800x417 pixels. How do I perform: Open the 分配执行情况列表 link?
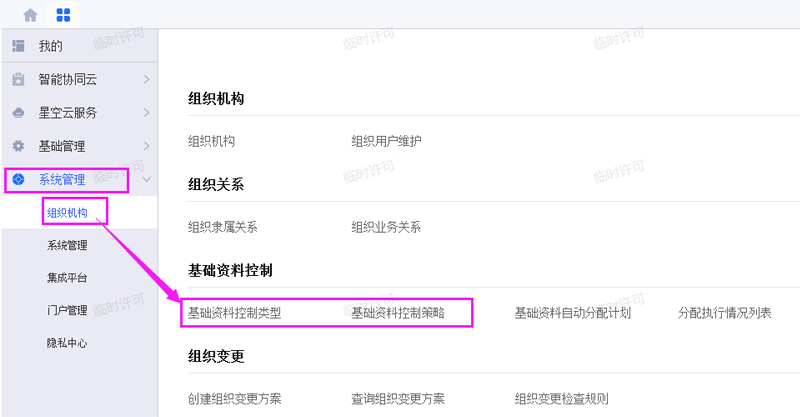click(x=724, y=313)
